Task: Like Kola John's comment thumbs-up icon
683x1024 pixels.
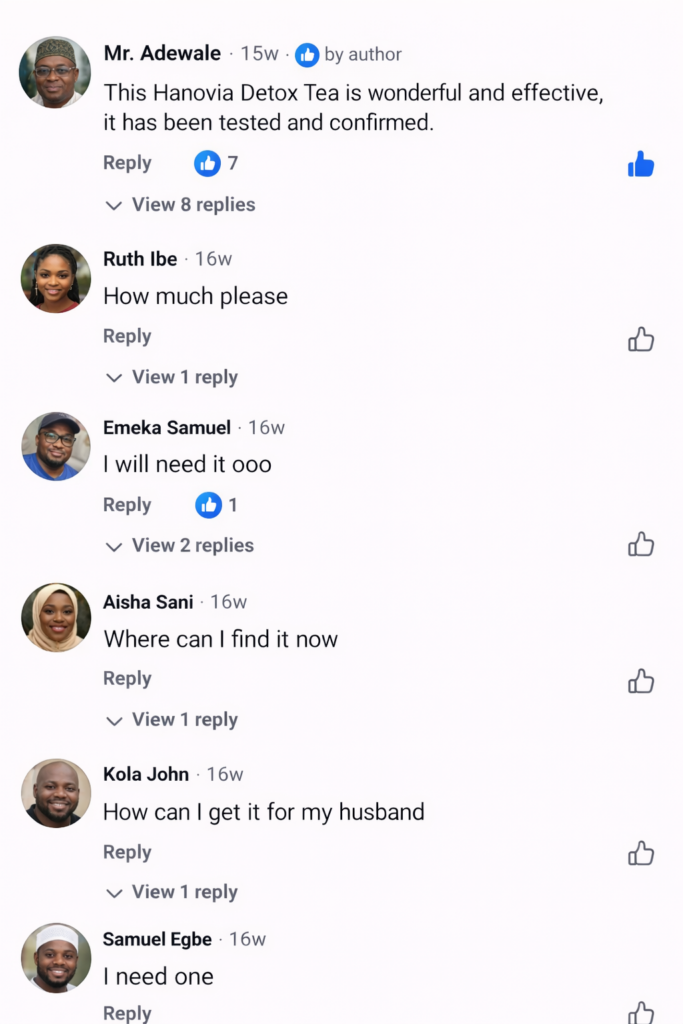Action: click(x=641, y=853)
